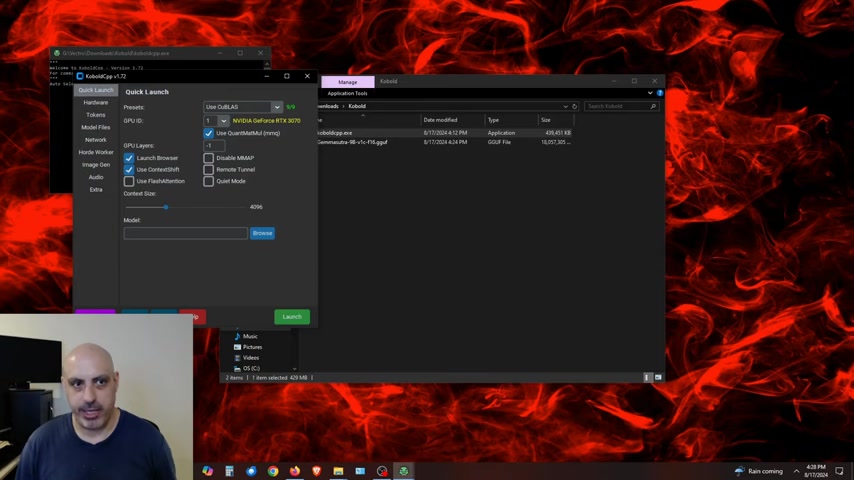Open the Calculator taskbar icon
Image resolution: width=854 pixels, height=480 pixels.
point(229,471)
